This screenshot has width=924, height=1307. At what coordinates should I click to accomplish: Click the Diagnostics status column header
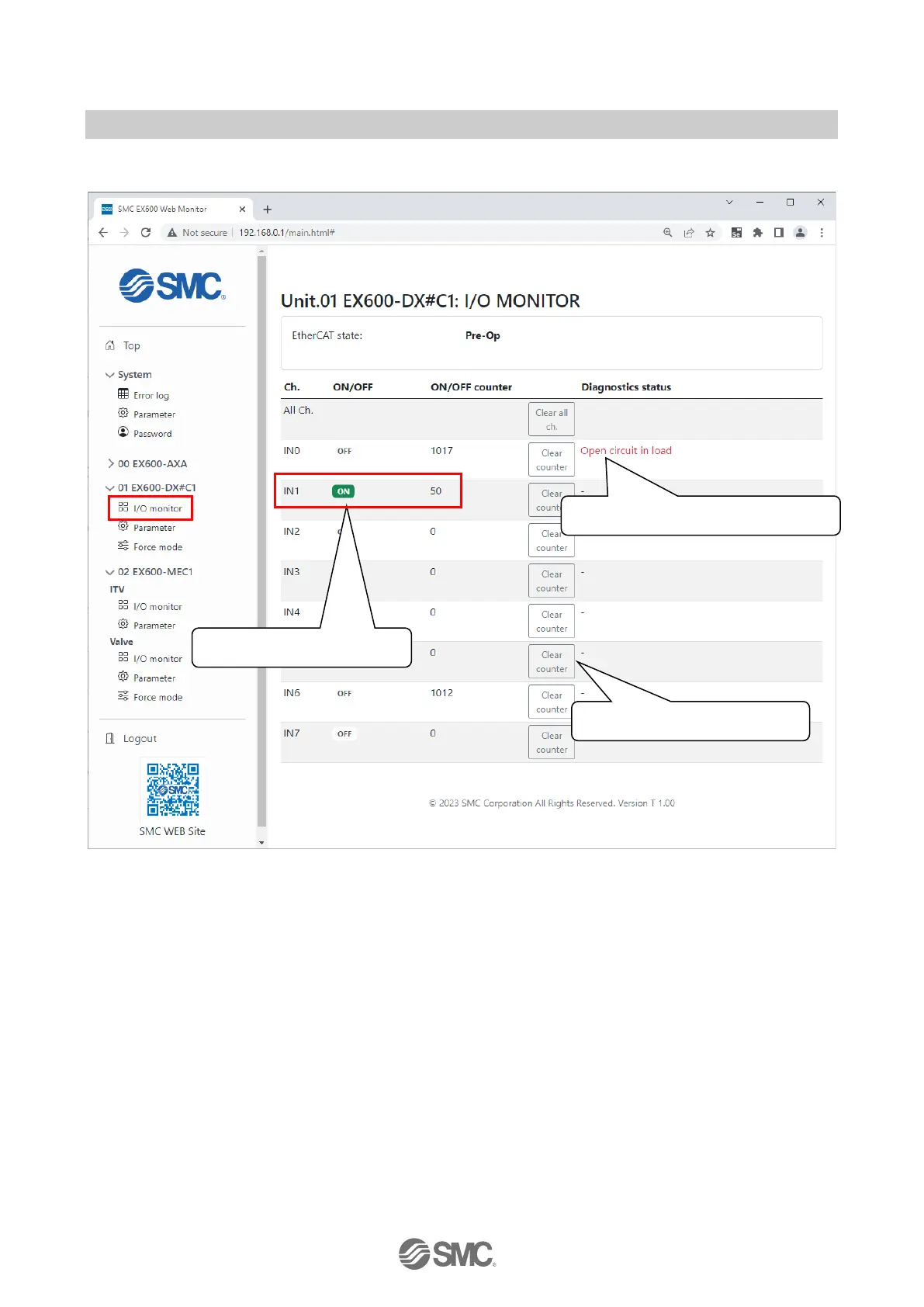pos(626,387)
